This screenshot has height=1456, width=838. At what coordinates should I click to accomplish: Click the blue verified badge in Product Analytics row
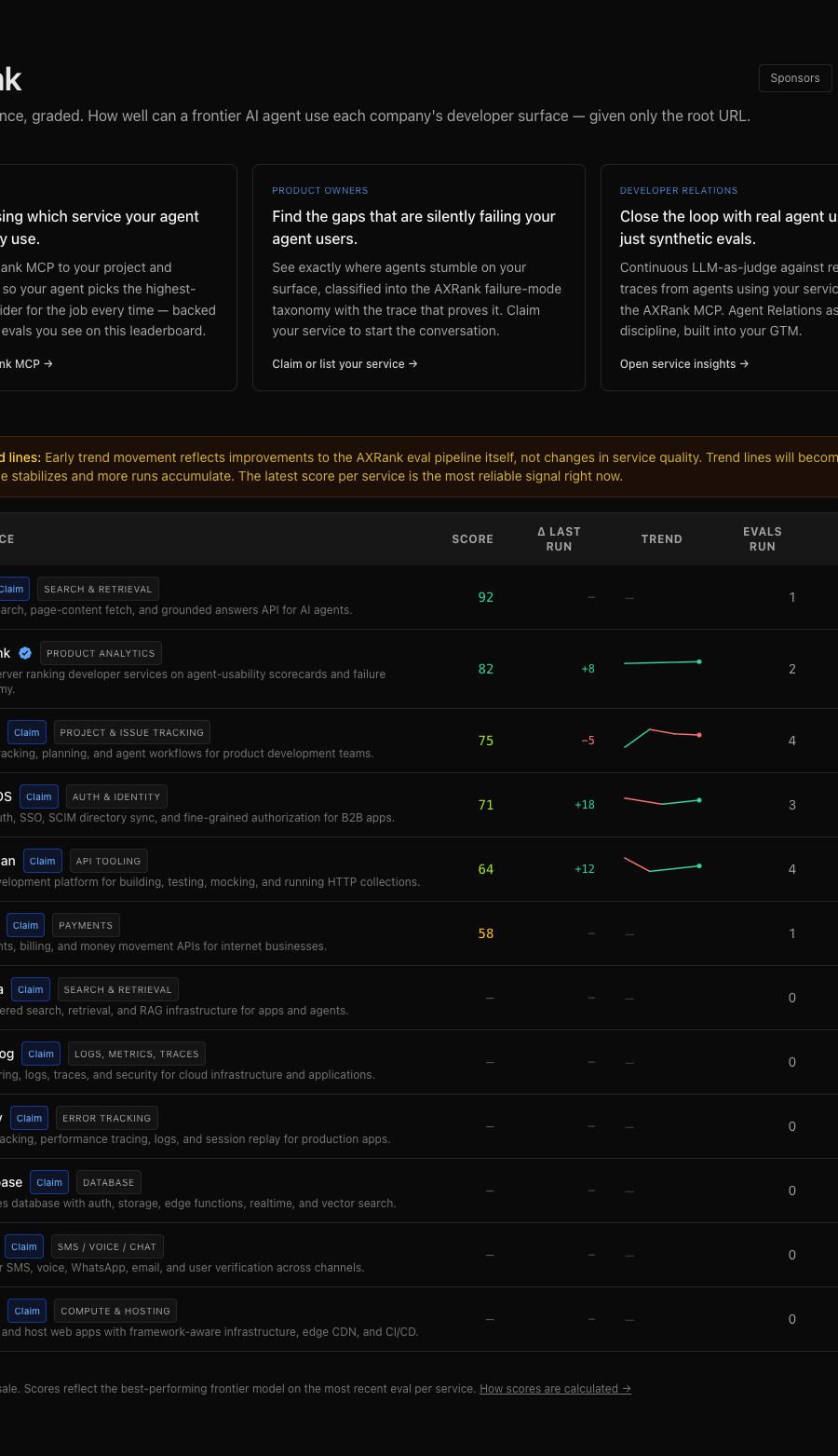[x=25, y=653]
